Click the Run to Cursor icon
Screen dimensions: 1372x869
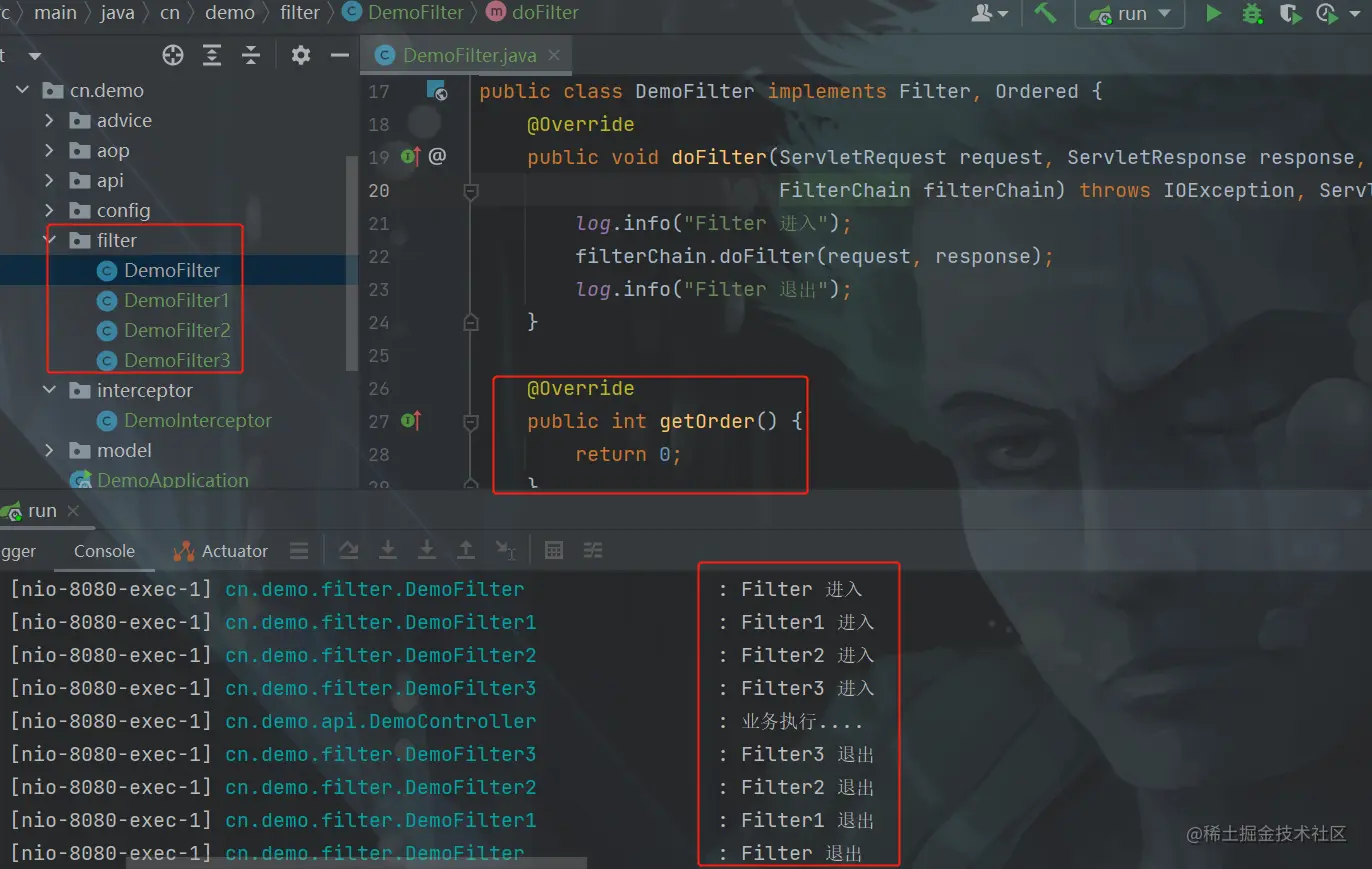pyautogui.click(x=506, y=550)
